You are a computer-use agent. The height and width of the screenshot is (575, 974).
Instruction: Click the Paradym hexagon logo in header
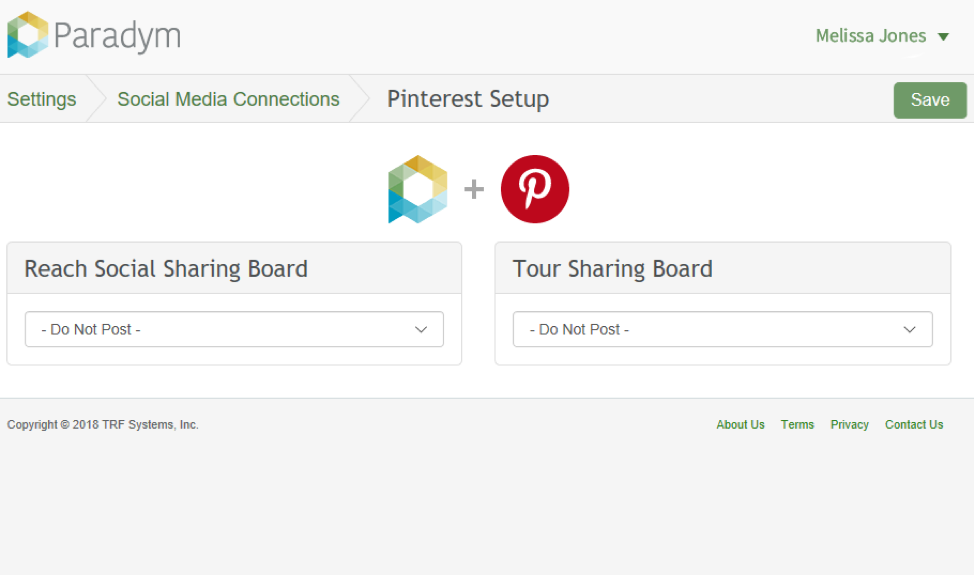point(27,35)
